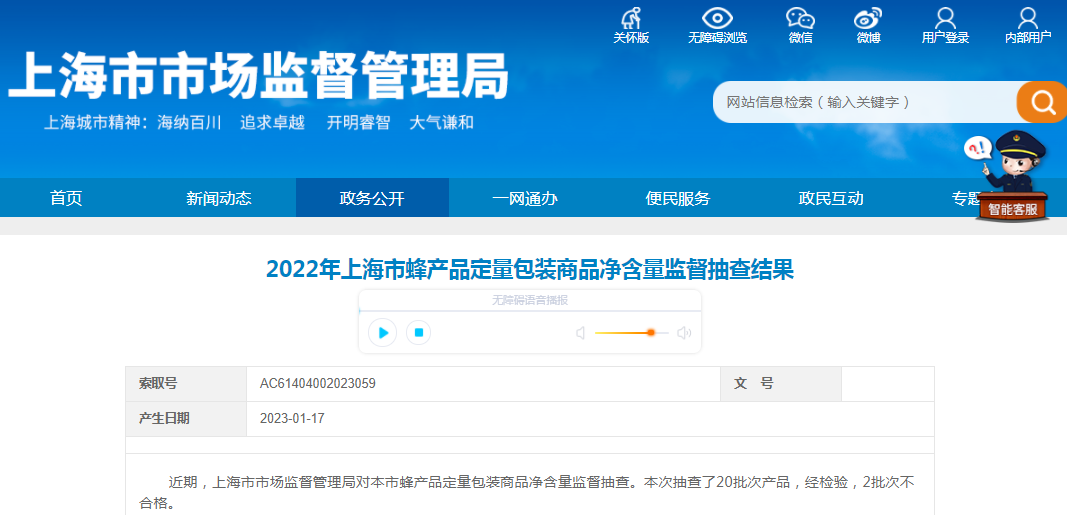This screenshot has height=515, width=1067.
Task: Go to the 首页 home tab
Action: (66, 198)
